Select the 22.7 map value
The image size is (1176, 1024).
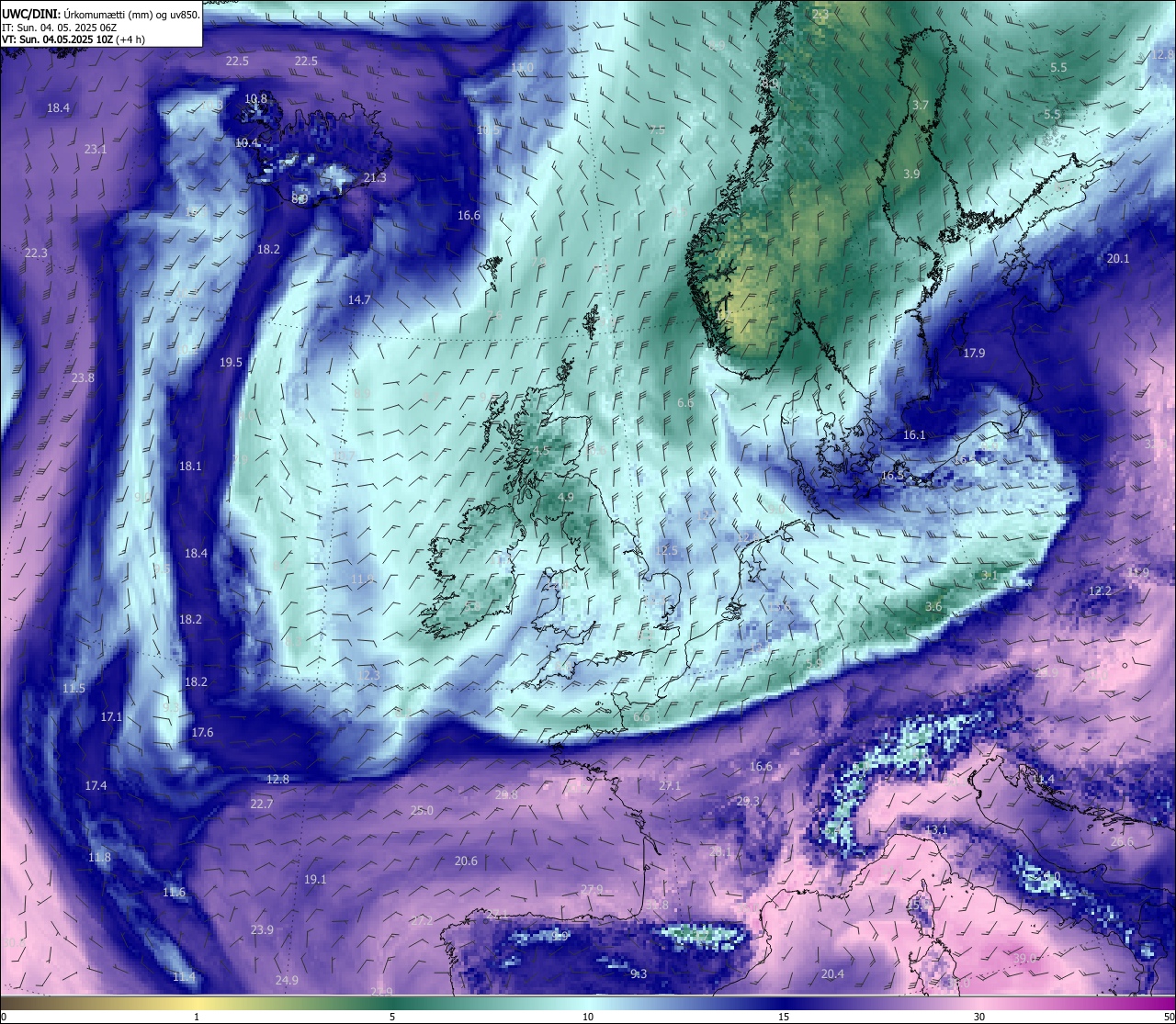(x=262, y=804)
